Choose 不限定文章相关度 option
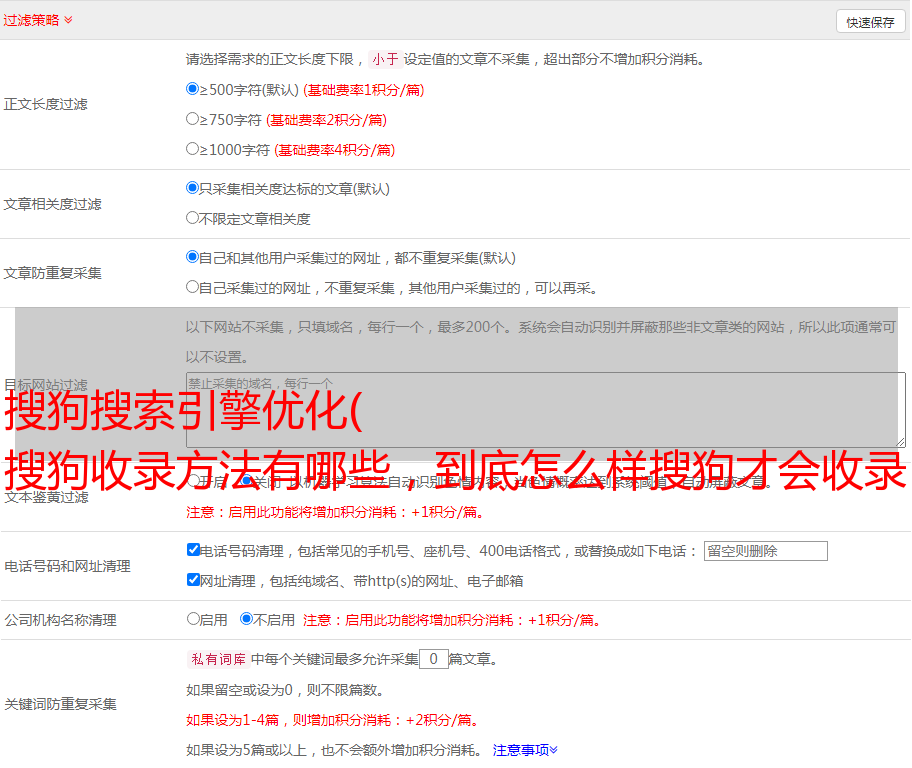Screen dimensions: 912x768 click(x=193, y=218)
